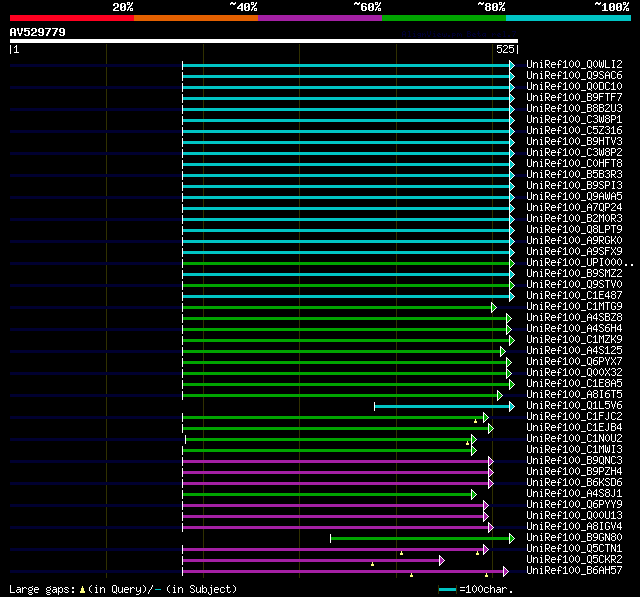Choose subject UniRef100_B9GN80
The width and height of the screenshot is (640, 597).
tap(574, 538)
